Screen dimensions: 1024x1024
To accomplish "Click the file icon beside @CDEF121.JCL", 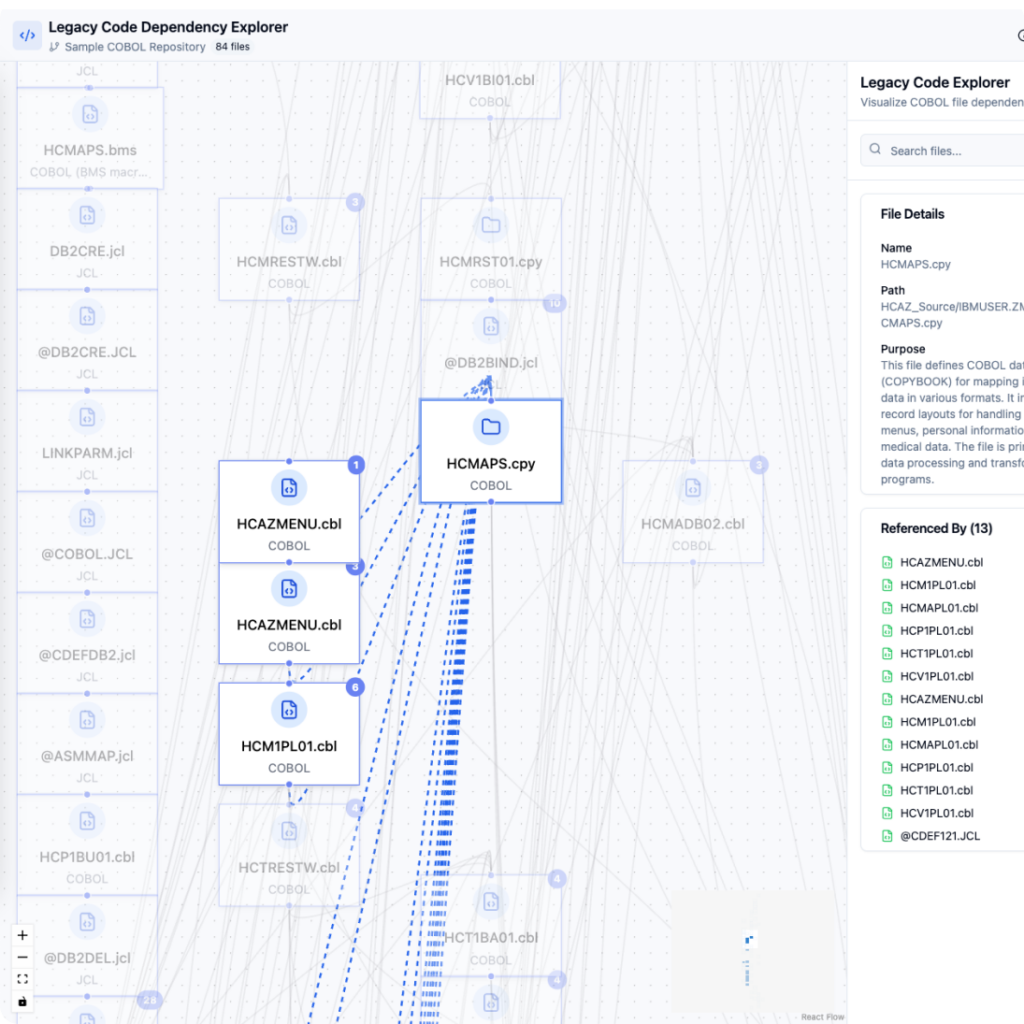I will pyautogui.click(x=887, y=836).
